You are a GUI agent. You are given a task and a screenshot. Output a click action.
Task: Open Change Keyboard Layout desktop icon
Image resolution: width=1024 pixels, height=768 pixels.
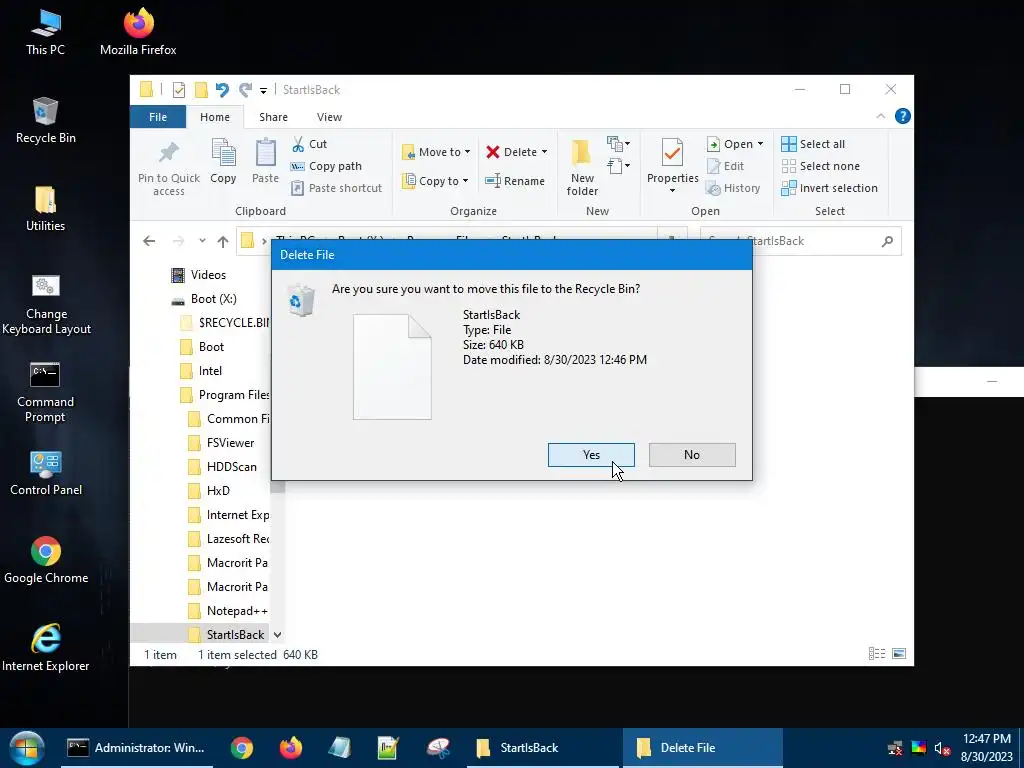coord(46,304)
